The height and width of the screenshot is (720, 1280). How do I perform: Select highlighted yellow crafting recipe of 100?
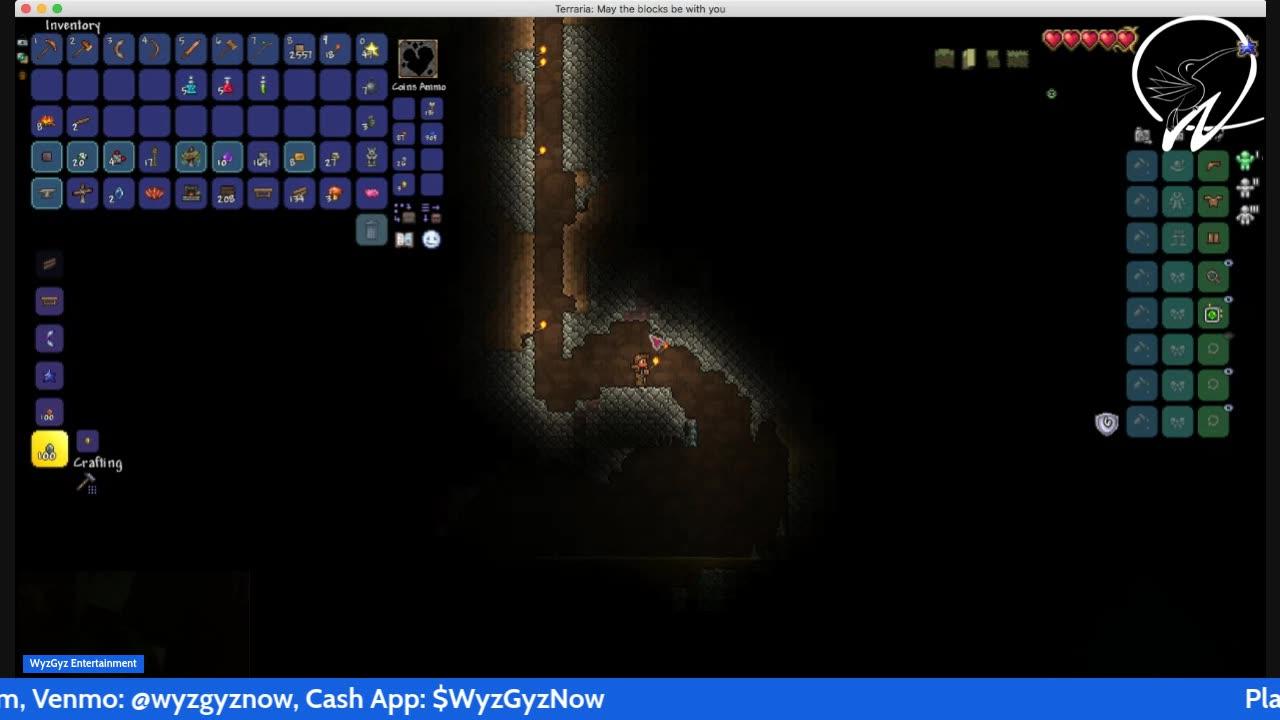pos(49,450)
